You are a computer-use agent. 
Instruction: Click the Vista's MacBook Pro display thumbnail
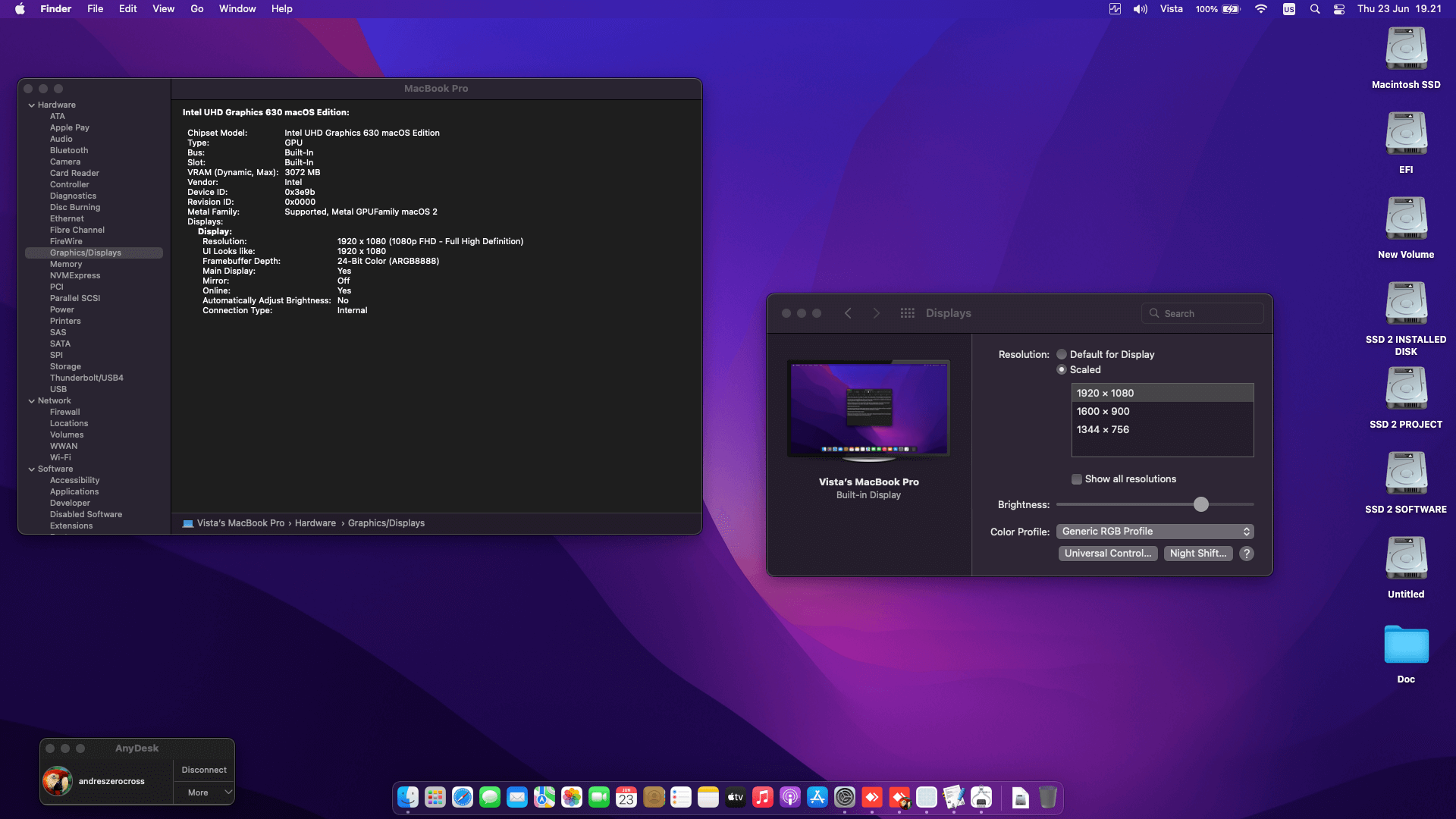pyautogui.click(x=868, y=409)
